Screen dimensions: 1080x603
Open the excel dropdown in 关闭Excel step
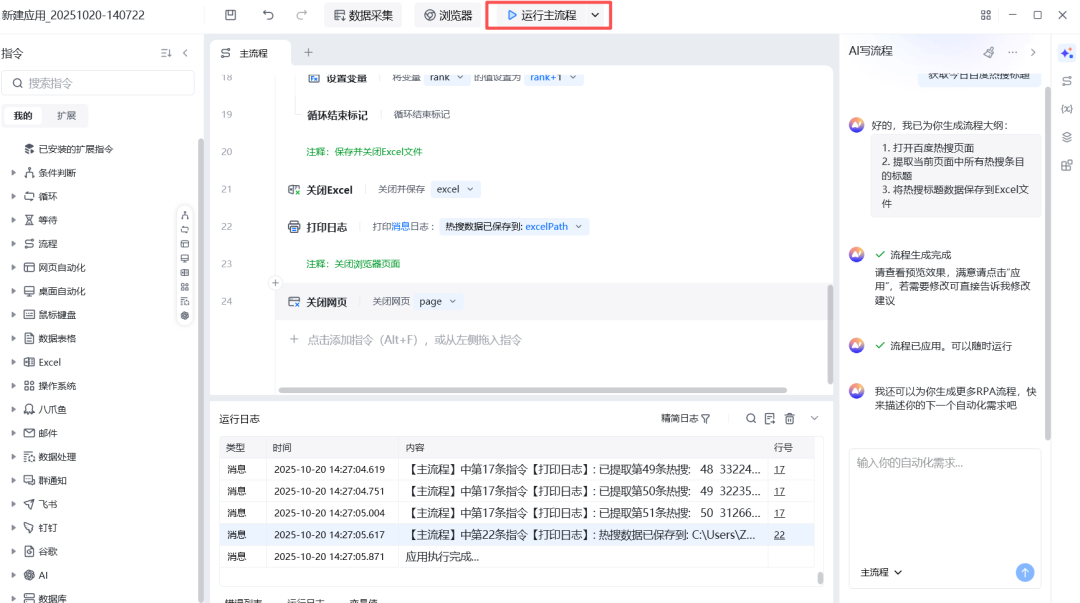coord(455,189)
